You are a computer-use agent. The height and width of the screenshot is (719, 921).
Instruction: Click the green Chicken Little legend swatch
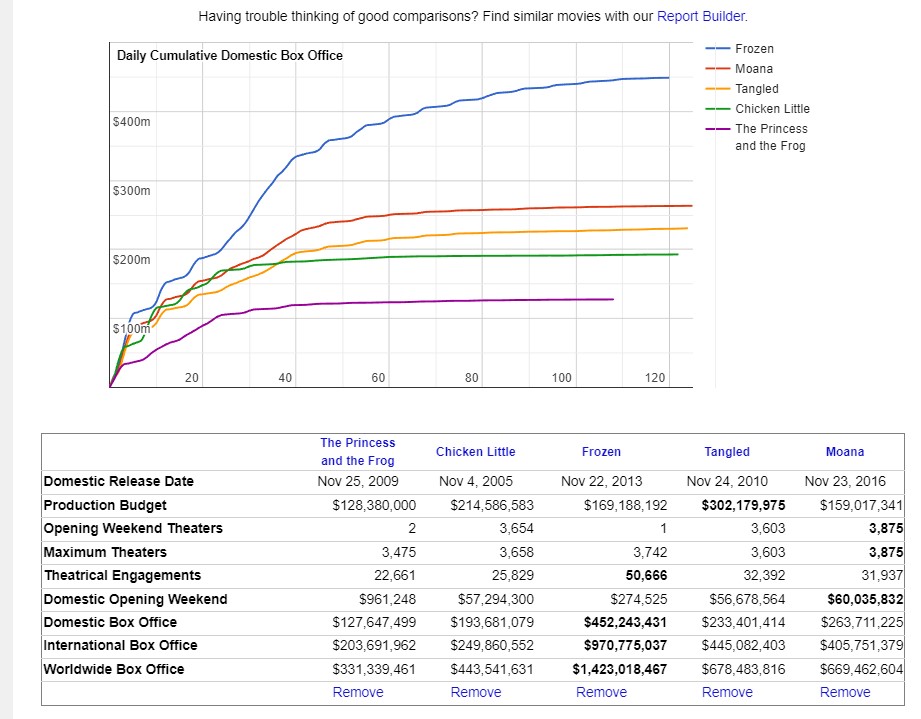click(x=717, y=109)
